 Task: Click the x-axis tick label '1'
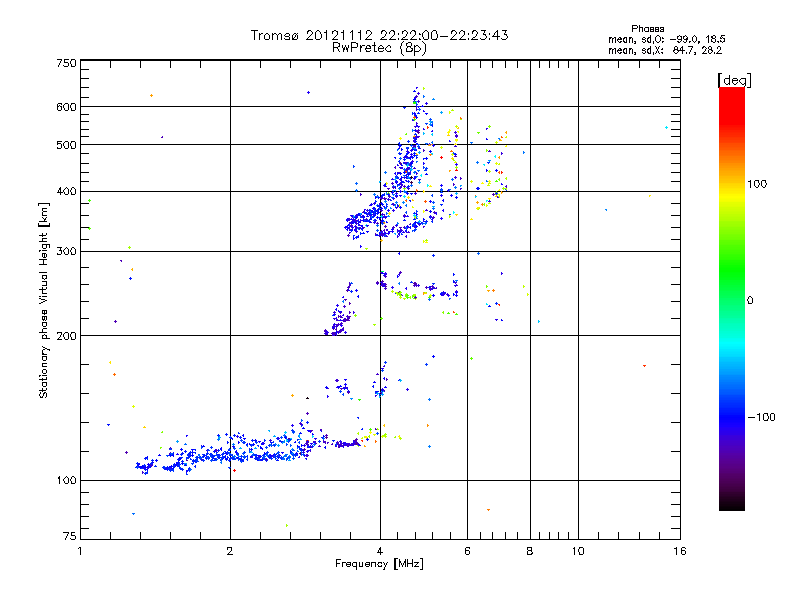click(80, 551)
